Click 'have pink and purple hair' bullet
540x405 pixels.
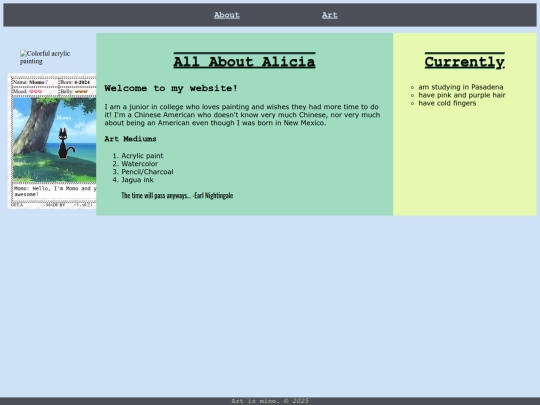(x=461, y=95)
